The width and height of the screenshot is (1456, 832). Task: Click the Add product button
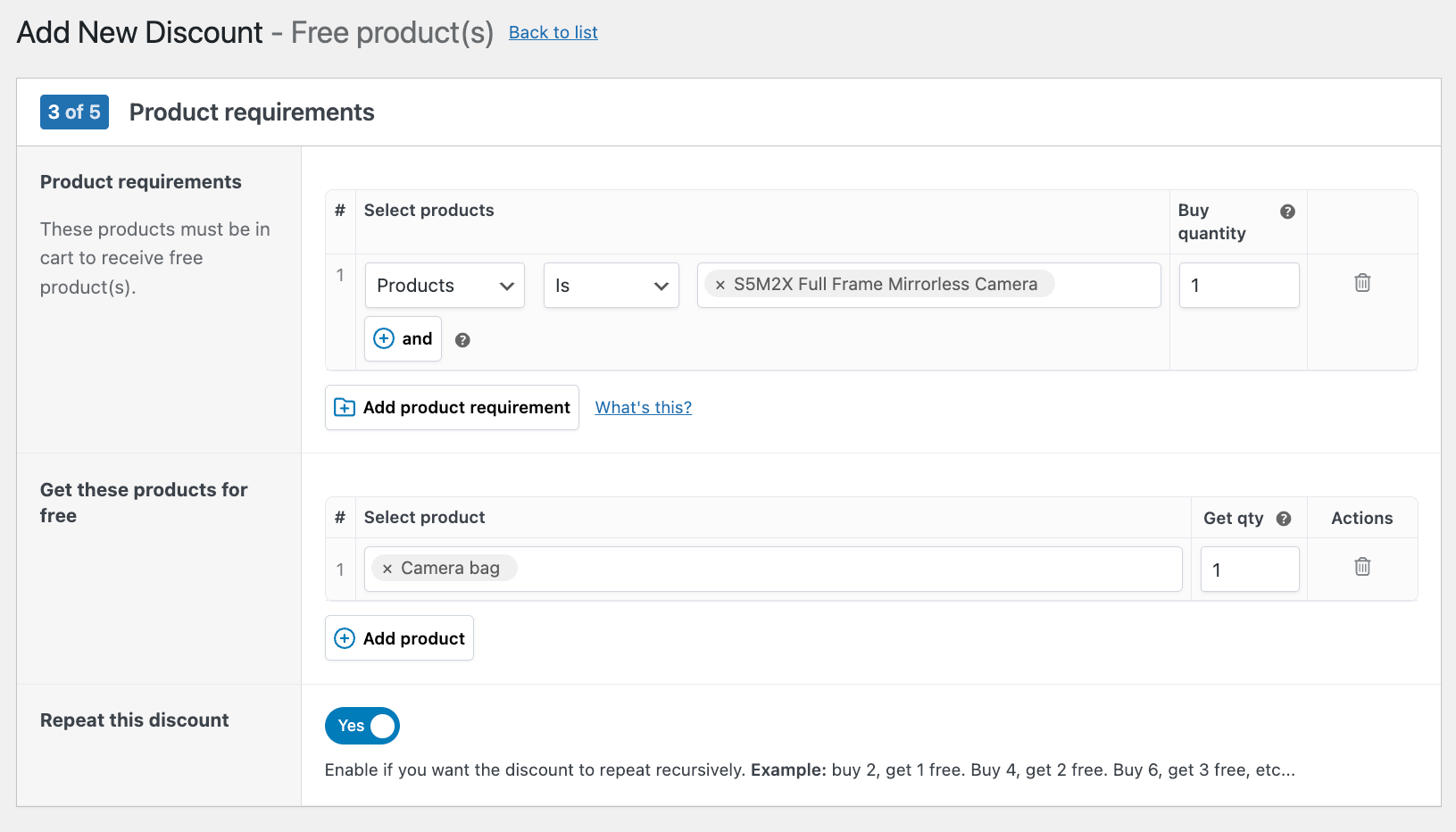tap(399, 637)
